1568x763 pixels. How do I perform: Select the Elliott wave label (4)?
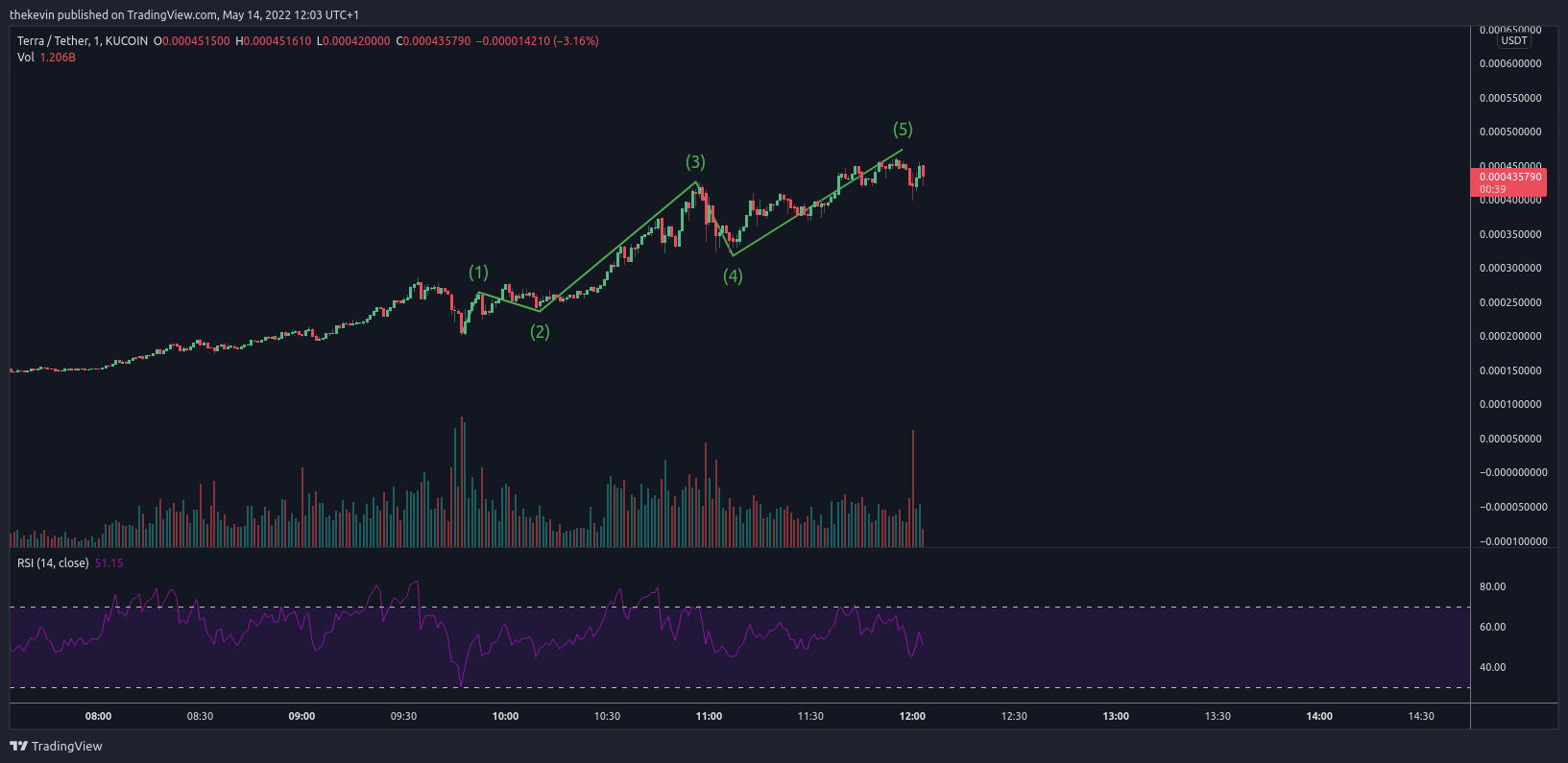tap(733, 276)
